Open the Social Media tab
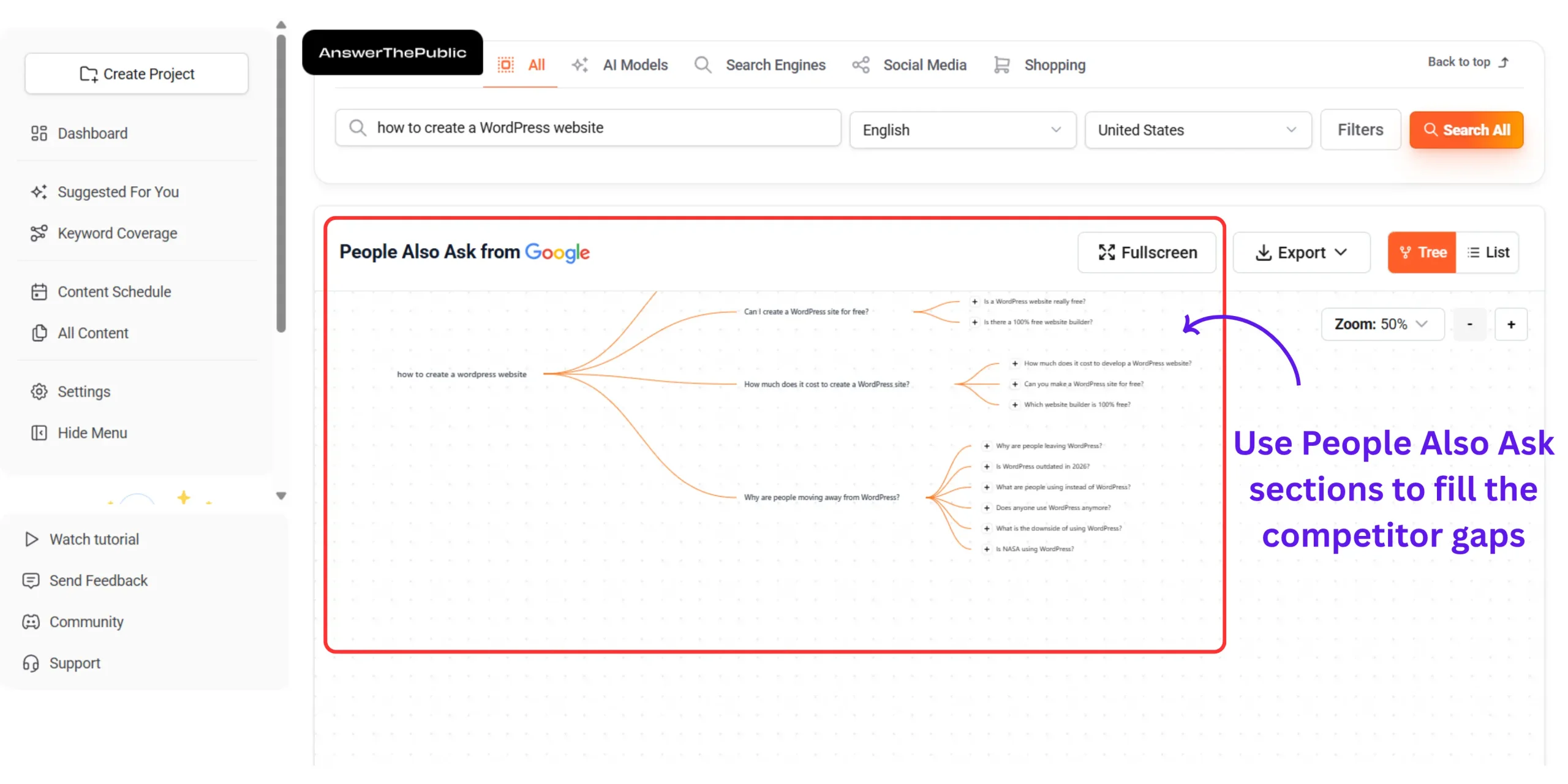The height and width of the screenshot is (784, 1568). pyautogui.click(x=909, y=64)
